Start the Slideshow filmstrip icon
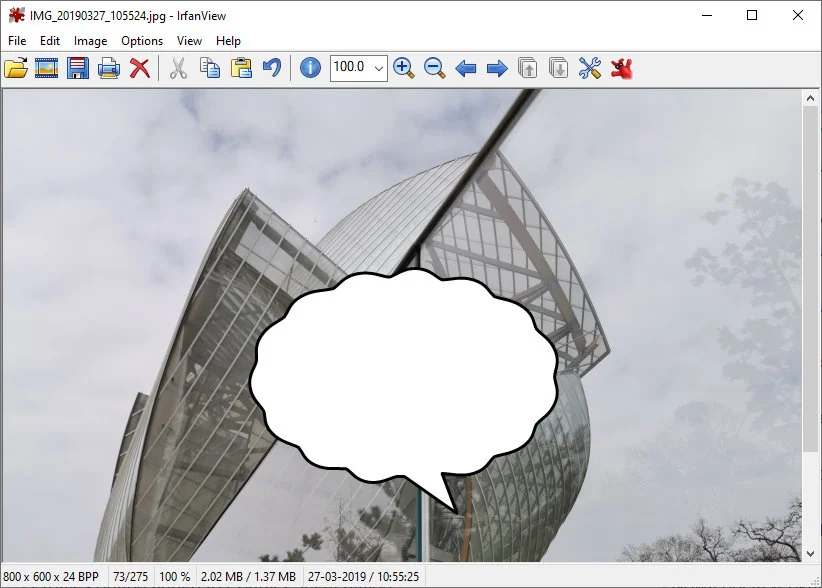The height and width of the screenshot is (588, 822). tap(47, 68)
